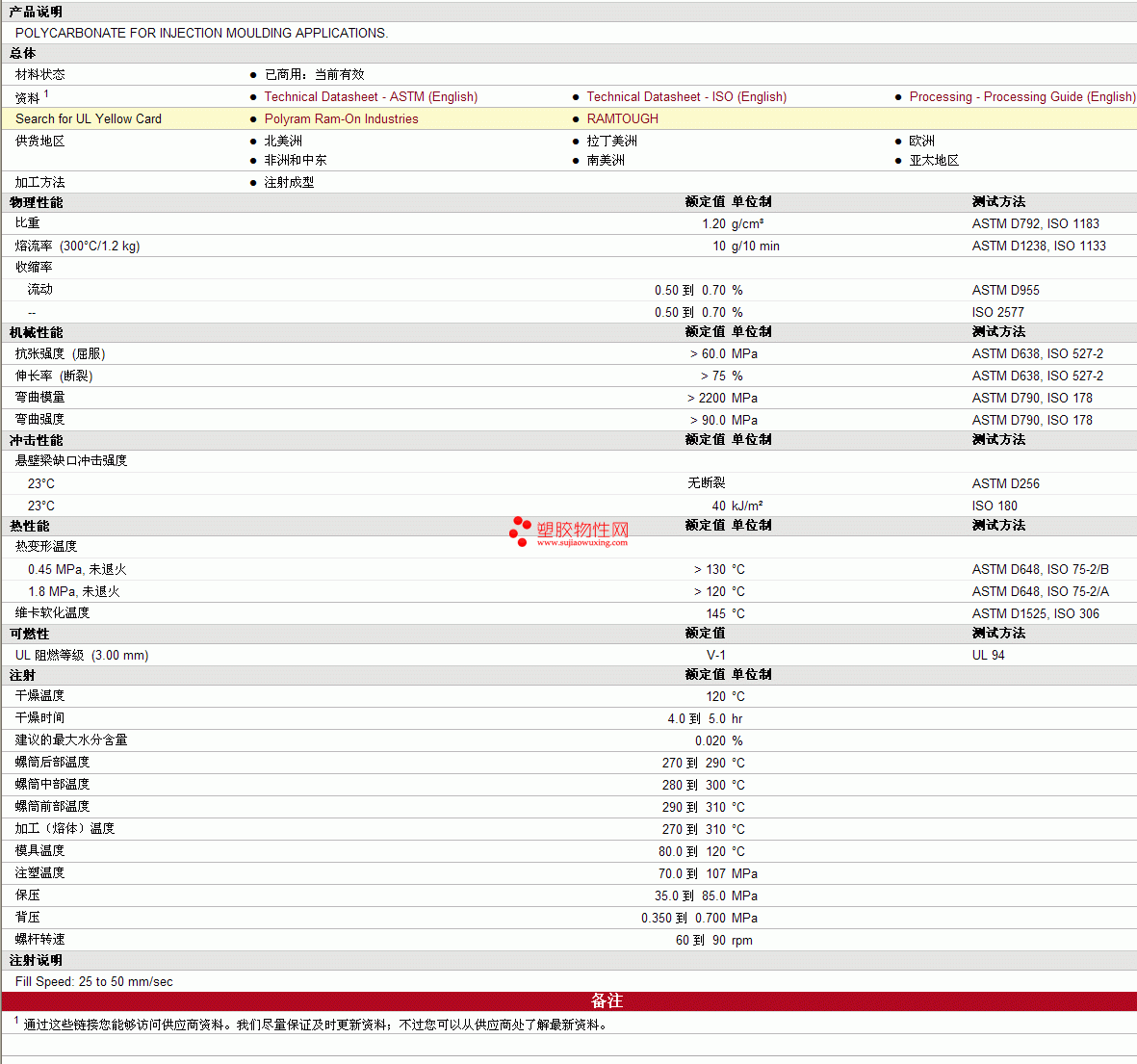Click the Fill Speed note text

(x=94, y=982)
